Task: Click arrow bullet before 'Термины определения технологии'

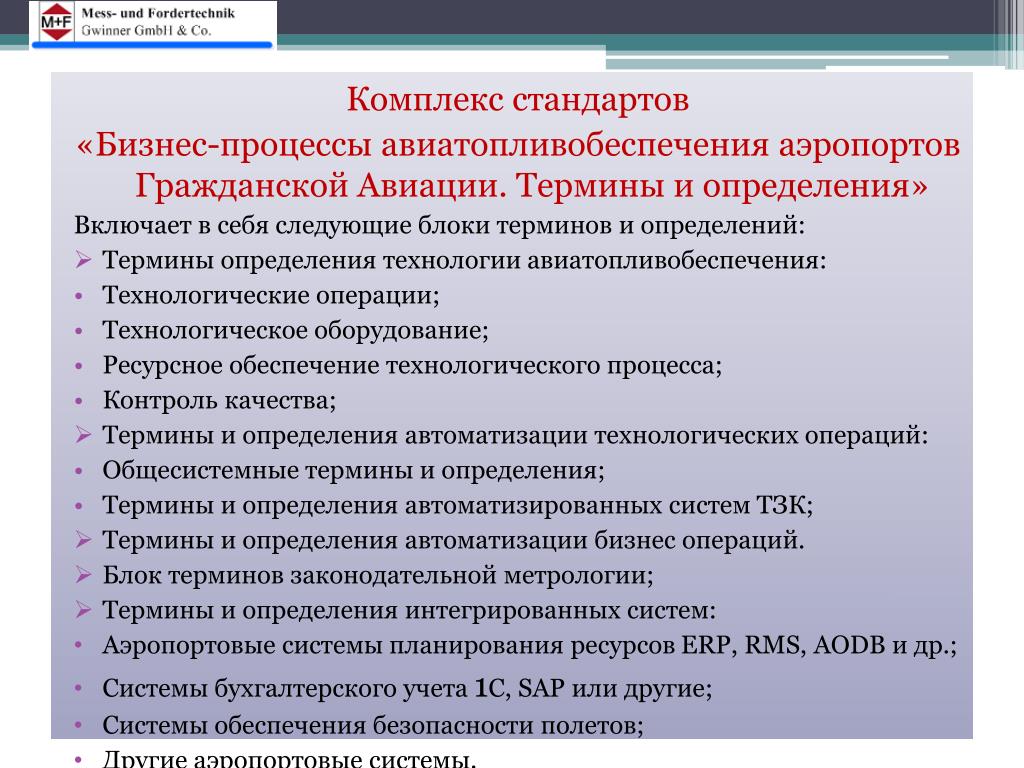Action: click(x=83, y=260)
